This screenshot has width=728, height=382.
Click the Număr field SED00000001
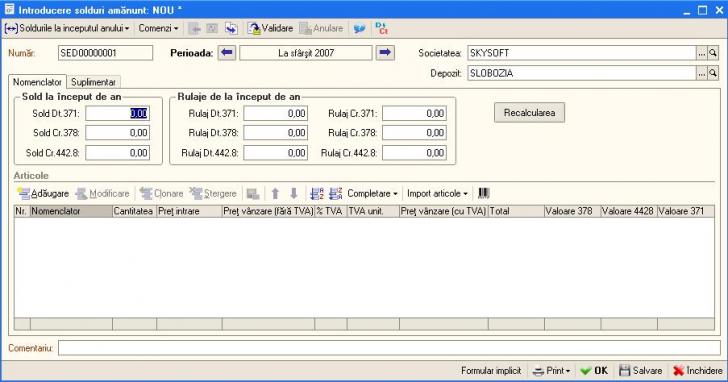105,53
